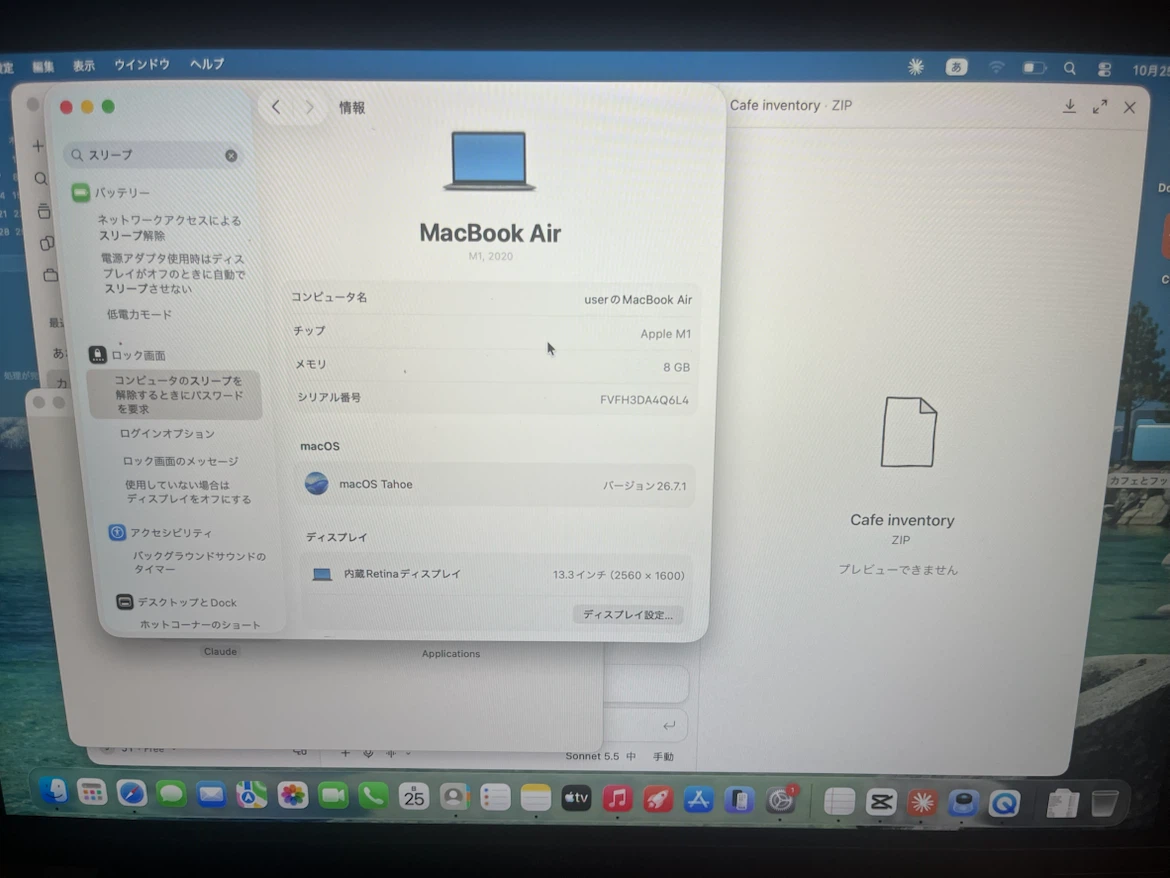Open the green Phone app in Dock
The image size is (1170, 878).
[x=373, y=797]
